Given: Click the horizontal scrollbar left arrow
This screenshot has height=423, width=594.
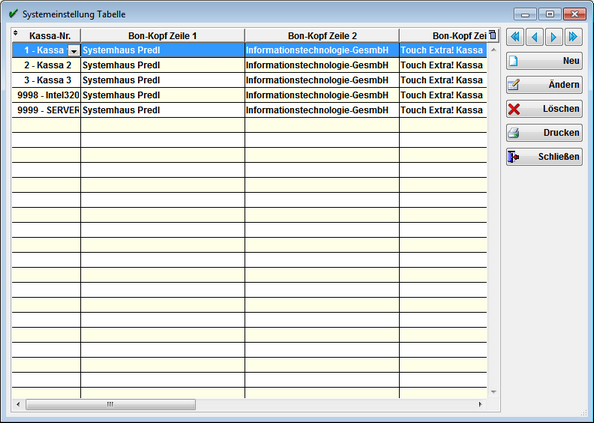Looking at the screenshot, I should (18, 404).
